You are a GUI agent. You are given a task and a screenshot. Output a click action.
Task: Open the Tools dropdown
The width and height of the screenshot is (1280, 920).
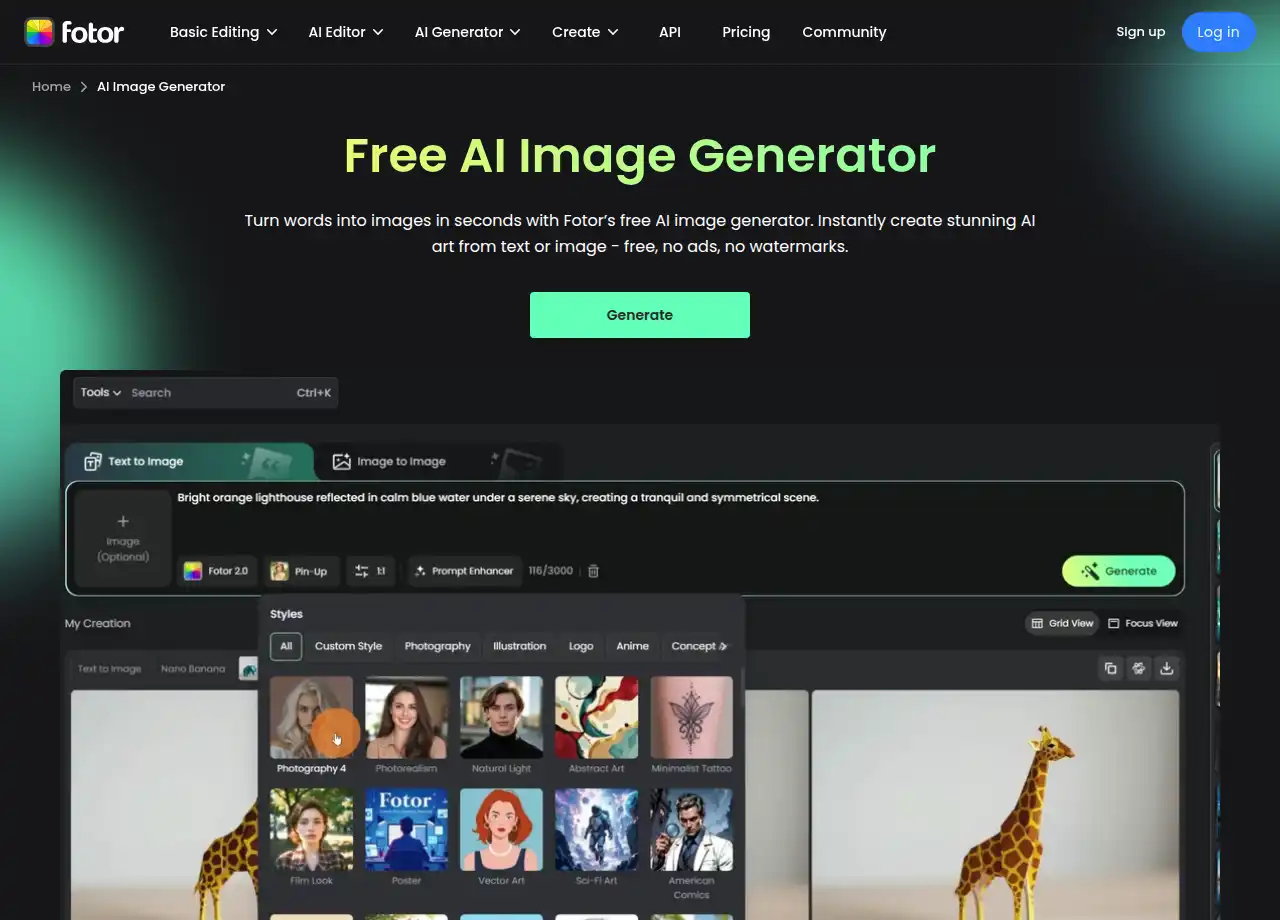click(101, 393)
